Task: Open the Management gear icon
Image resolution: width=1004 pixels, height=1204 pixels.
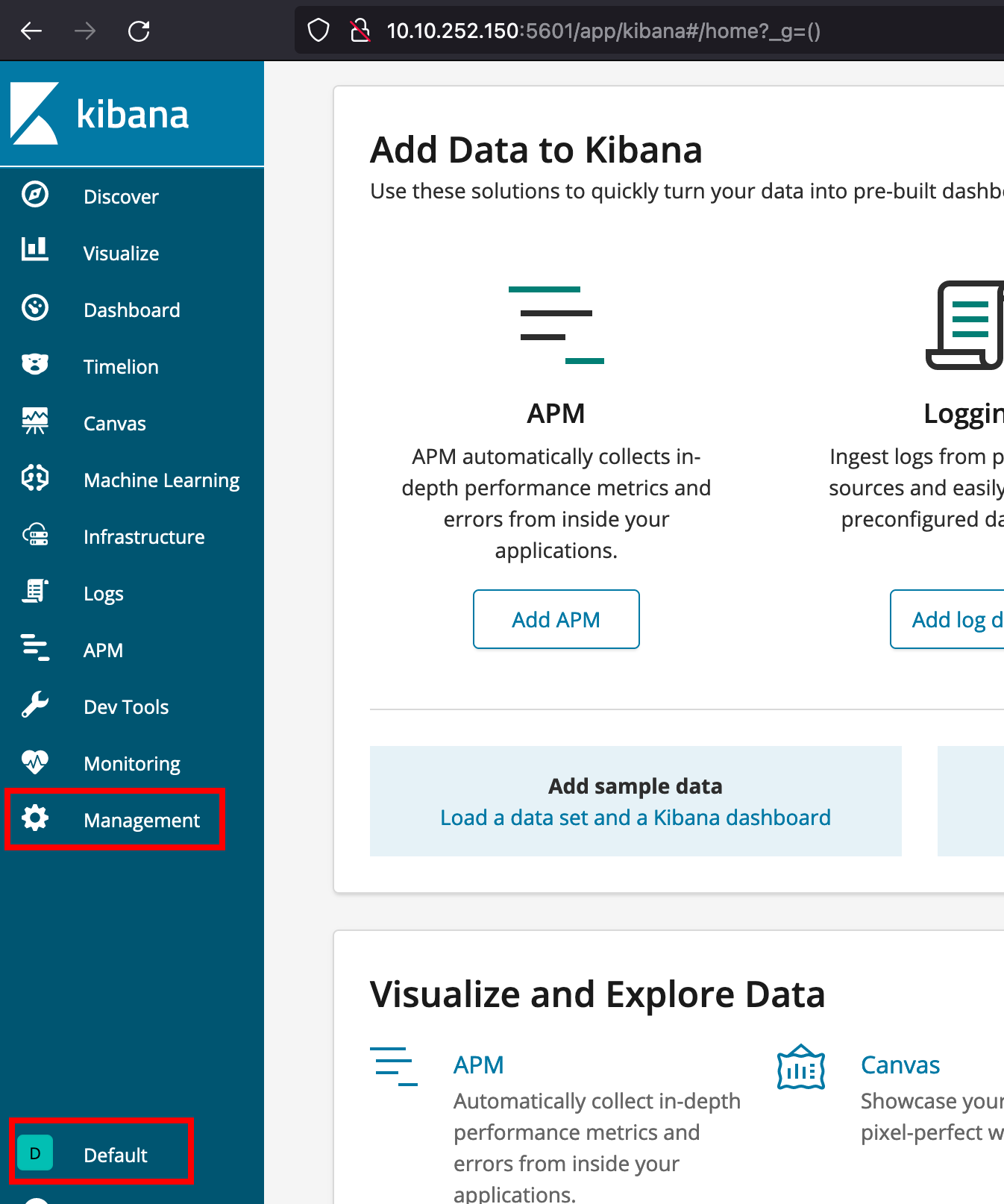Action: 35,818
